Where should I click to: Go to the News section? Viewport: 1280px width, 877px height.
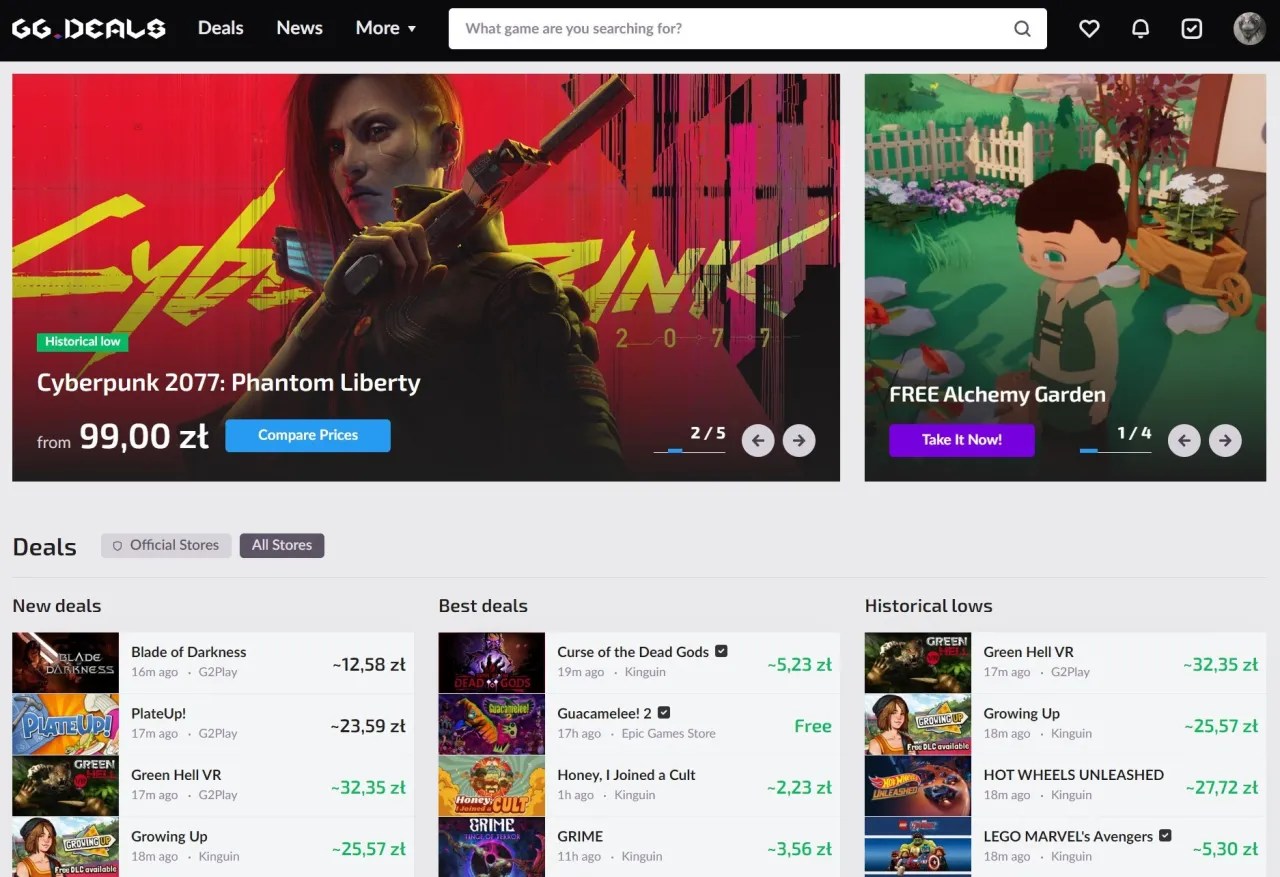point(299,28)
